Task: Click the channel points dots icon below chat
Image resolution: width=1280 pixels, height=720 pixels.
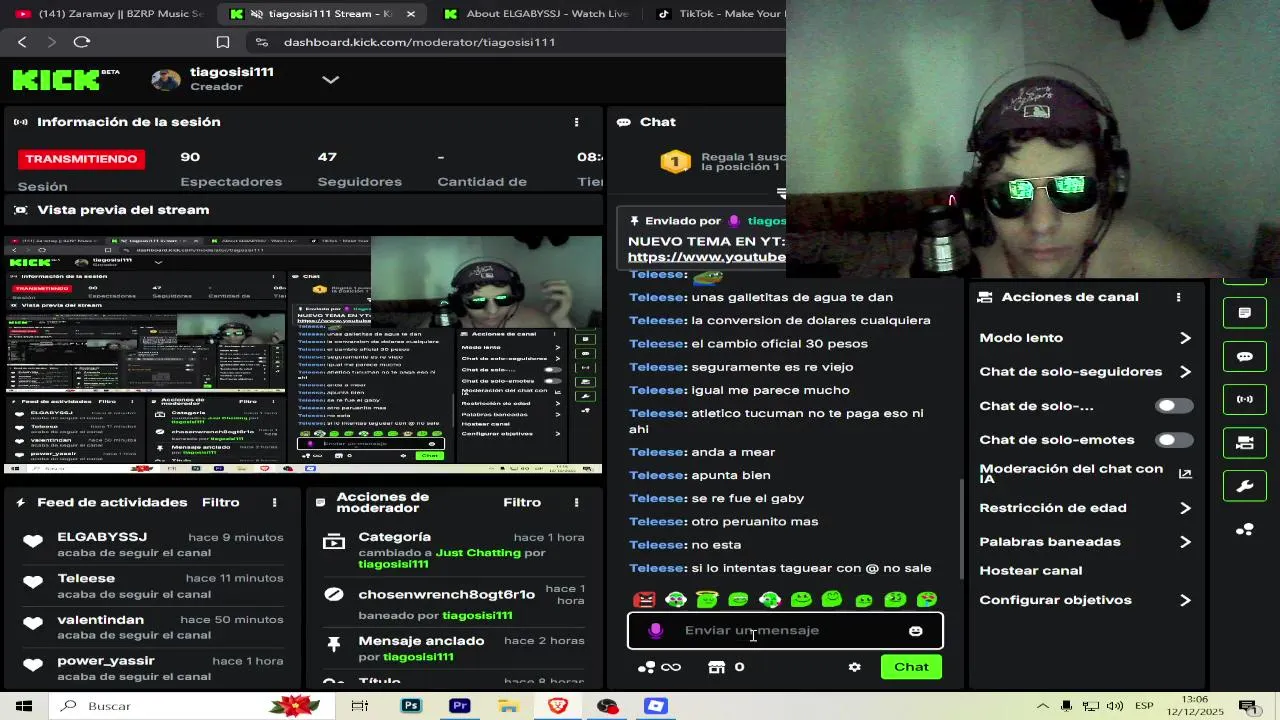Action: click(647, 667)
